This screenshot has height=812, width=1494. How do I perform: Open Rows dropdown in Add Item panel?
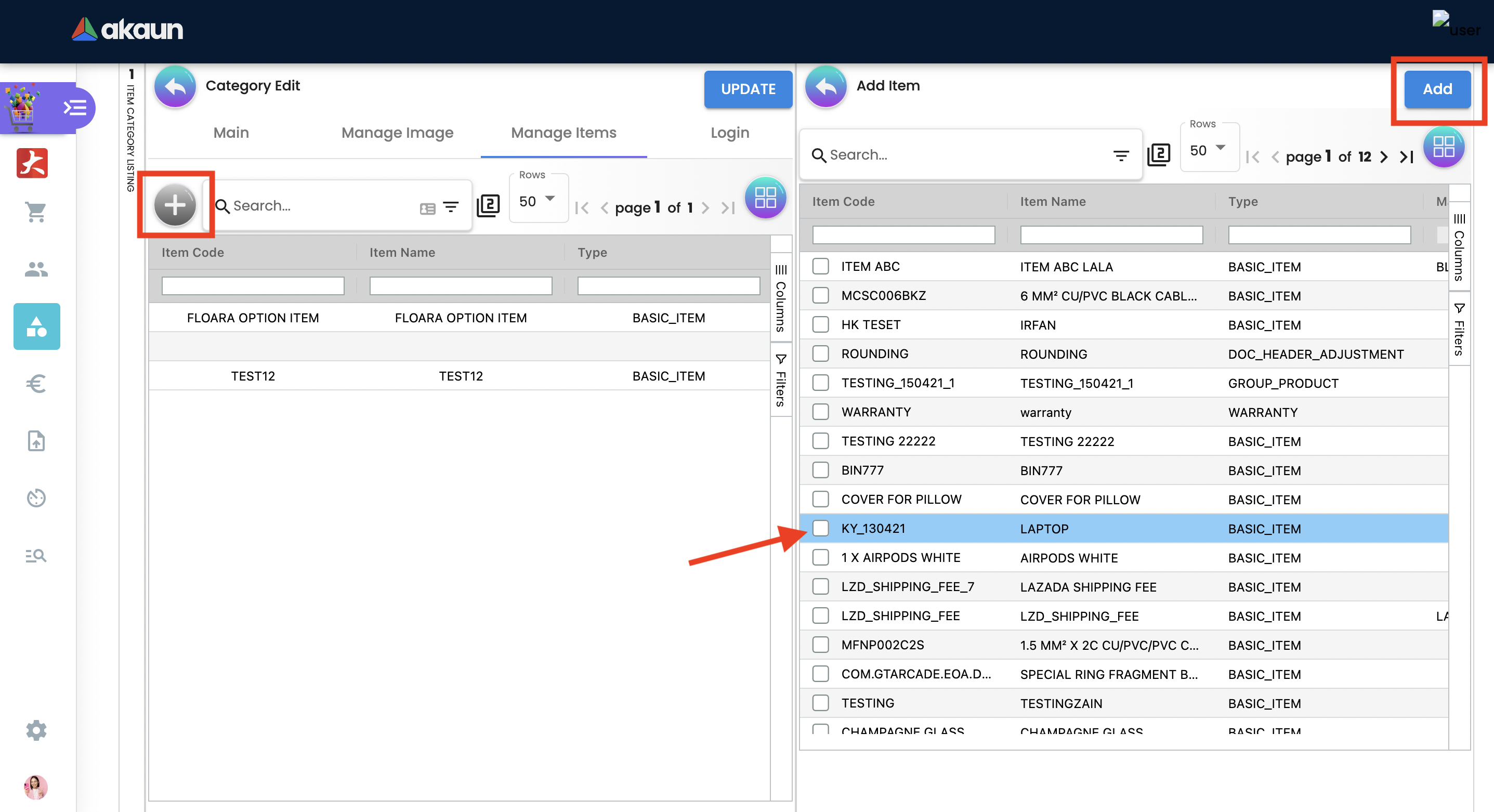coord(1209,150)
